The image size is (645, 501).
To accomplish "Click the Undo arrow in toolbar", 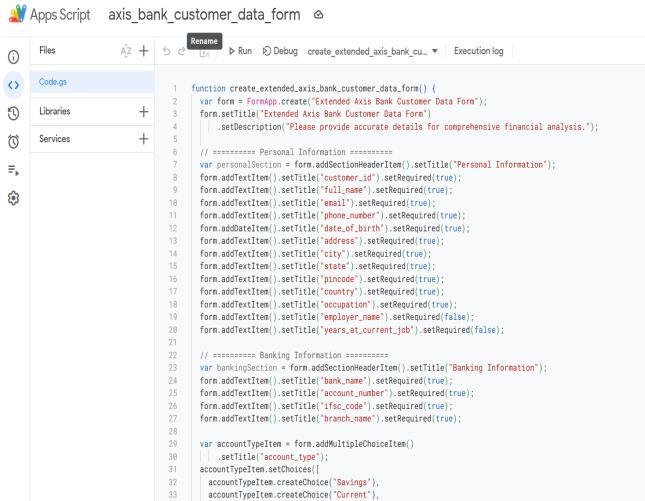I will coord(166,51).
